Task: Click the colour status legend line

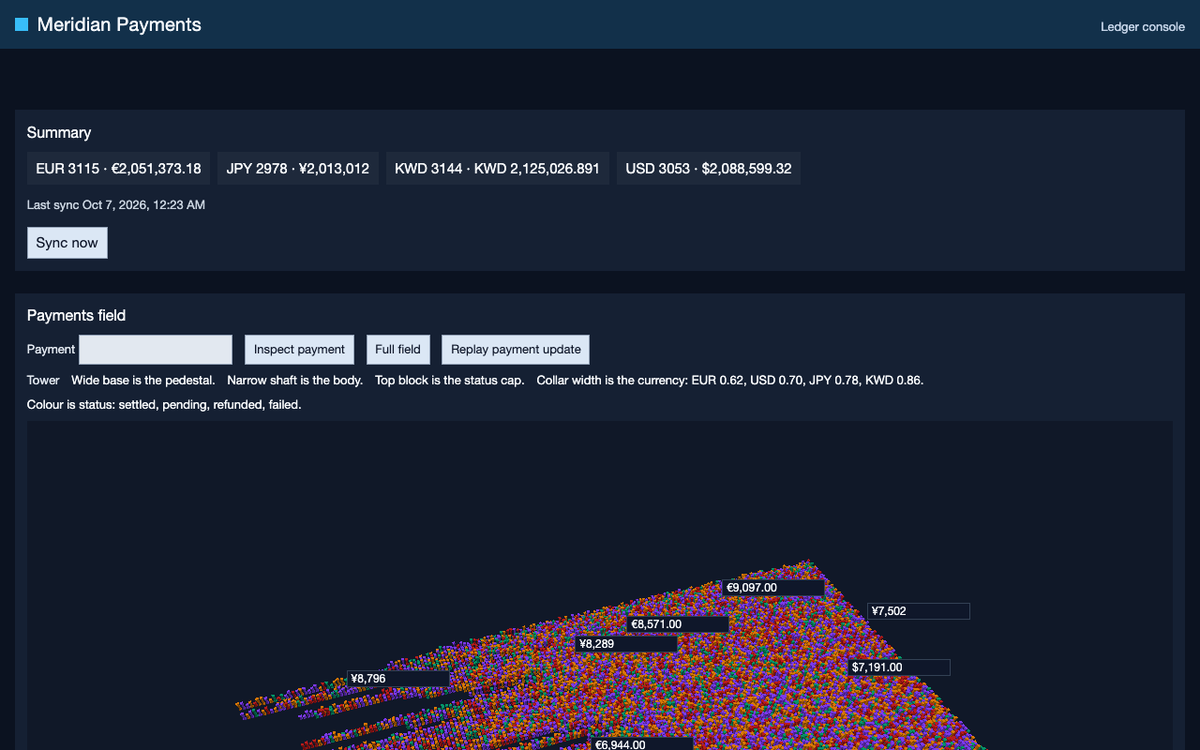Action: point(164,405)
